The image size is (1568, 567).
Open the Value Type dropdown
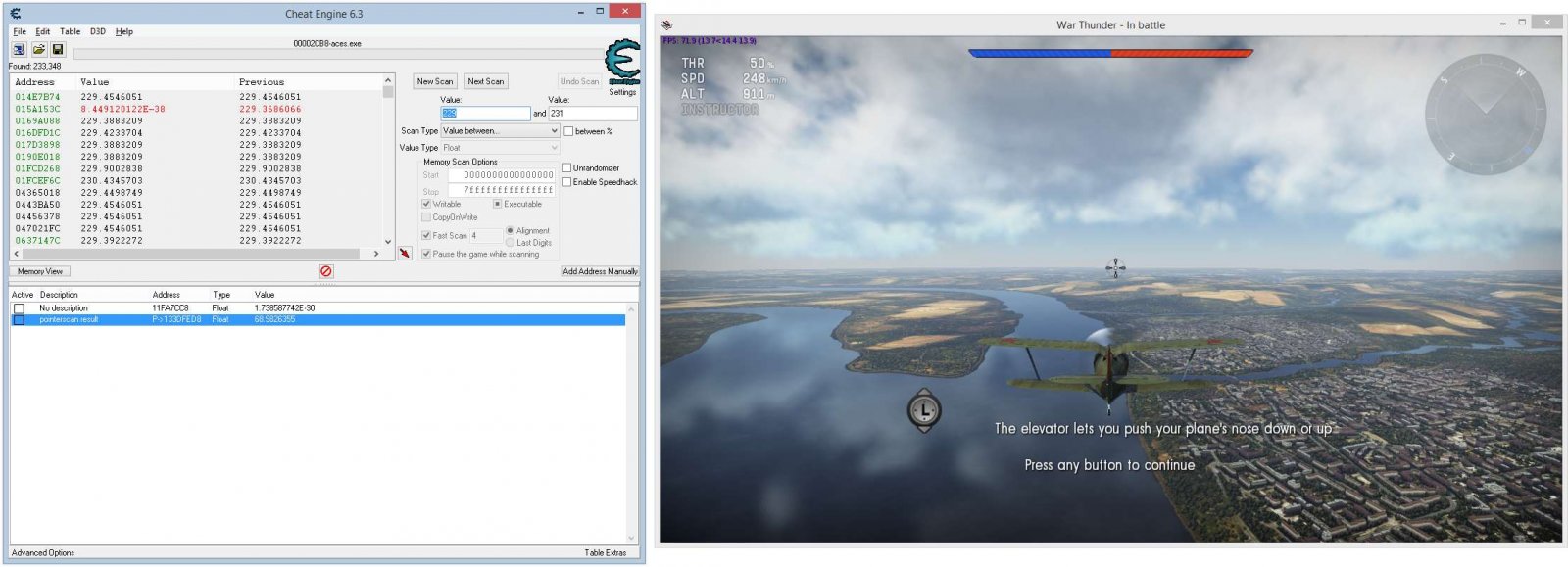coord(500,148)
